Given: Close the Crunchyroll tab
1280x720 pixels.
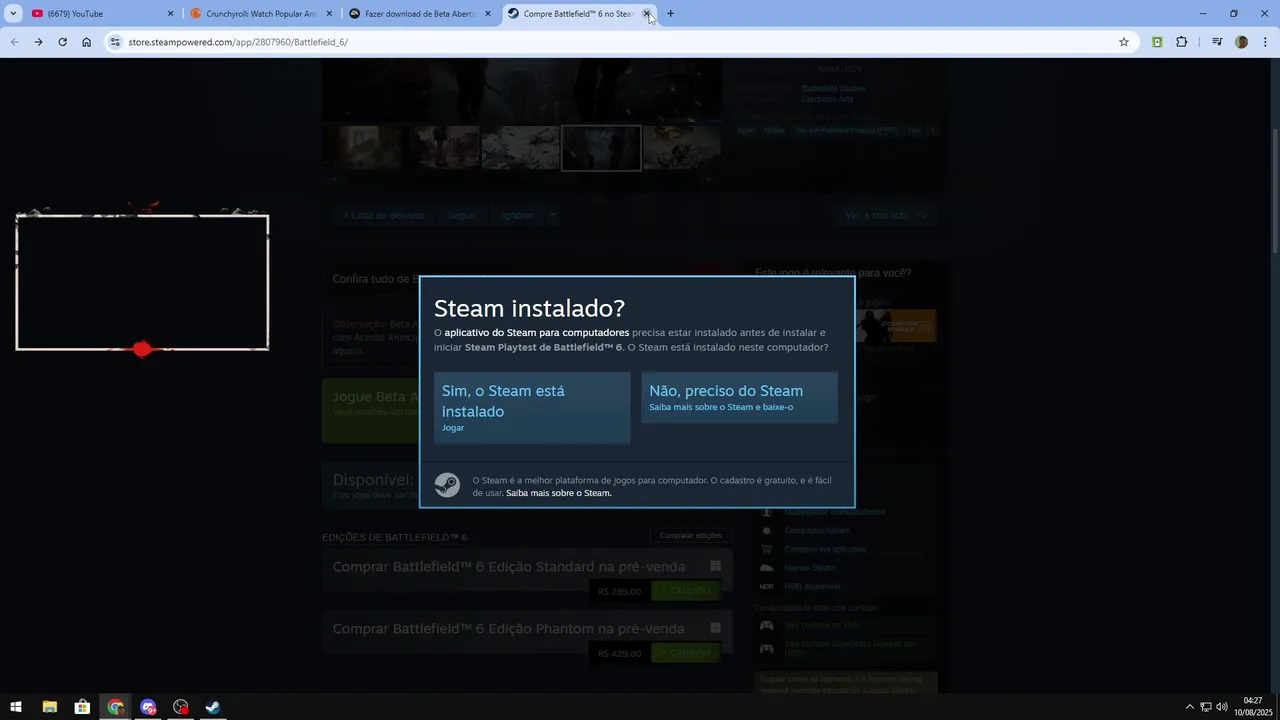Looking at the screenshot, I should click(x=329, y=14).
